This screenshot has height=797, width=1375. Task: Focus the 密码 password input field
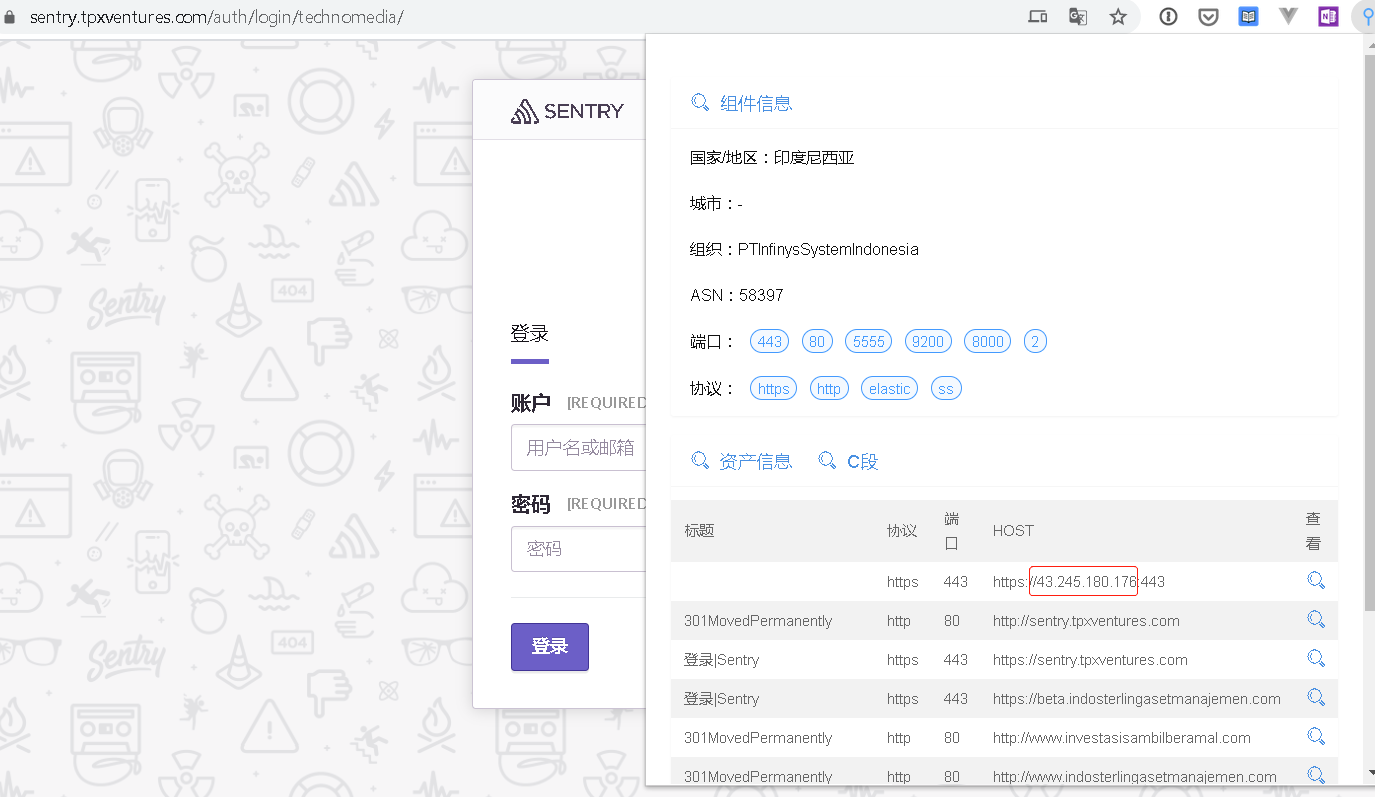pos(579,549)
